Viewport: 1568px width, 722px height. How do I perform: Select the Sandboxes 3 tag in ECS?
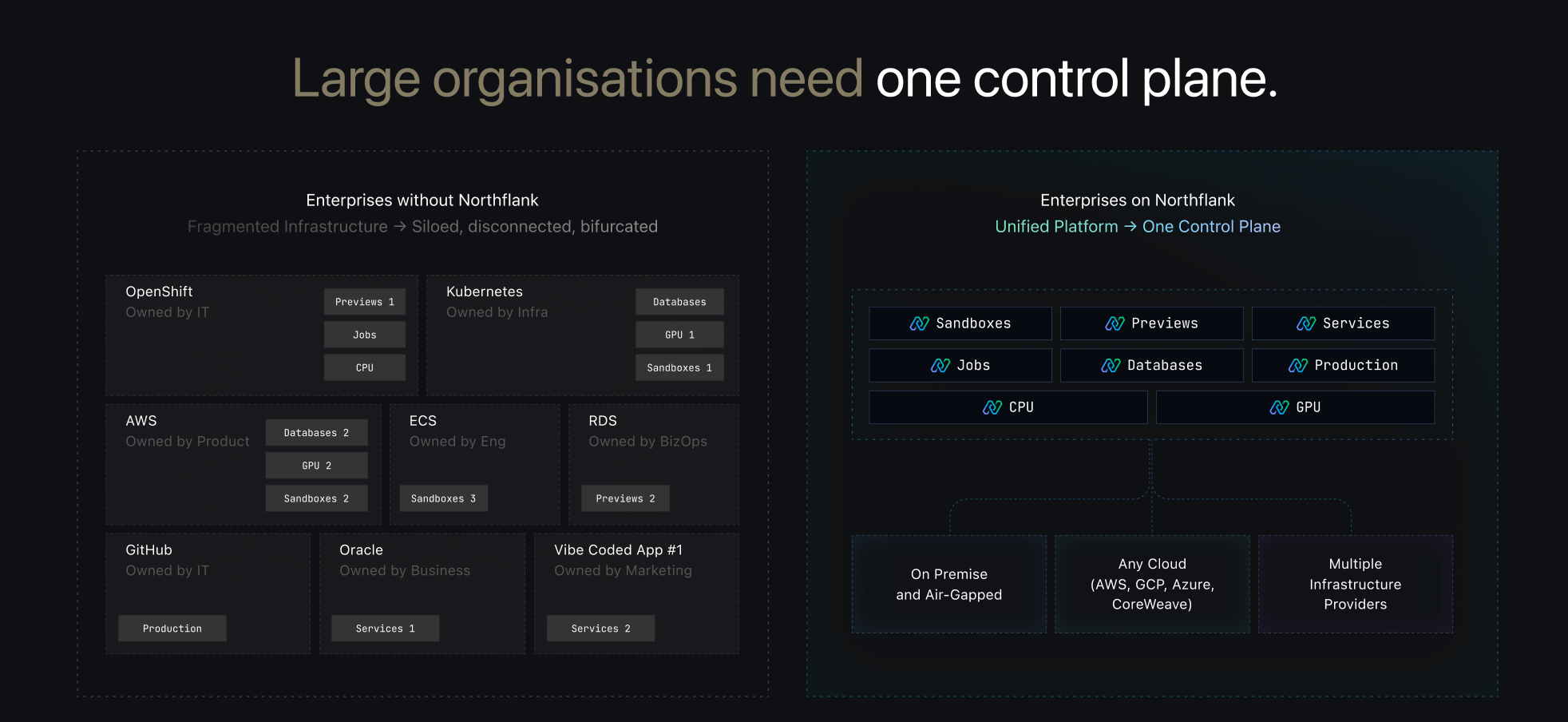[x=443, y=498]
